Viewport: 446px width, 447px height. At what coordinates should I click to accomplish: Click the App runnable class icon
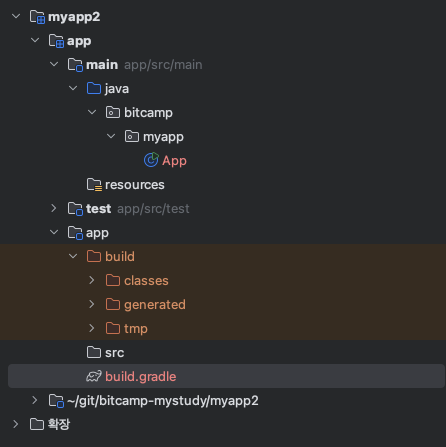(151, 160)
